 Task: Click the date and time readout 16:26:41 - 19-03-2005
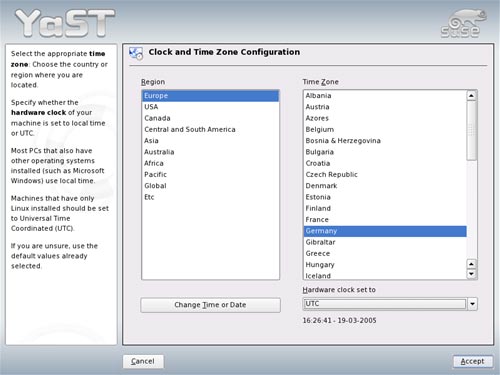click(x=339, y=321)
